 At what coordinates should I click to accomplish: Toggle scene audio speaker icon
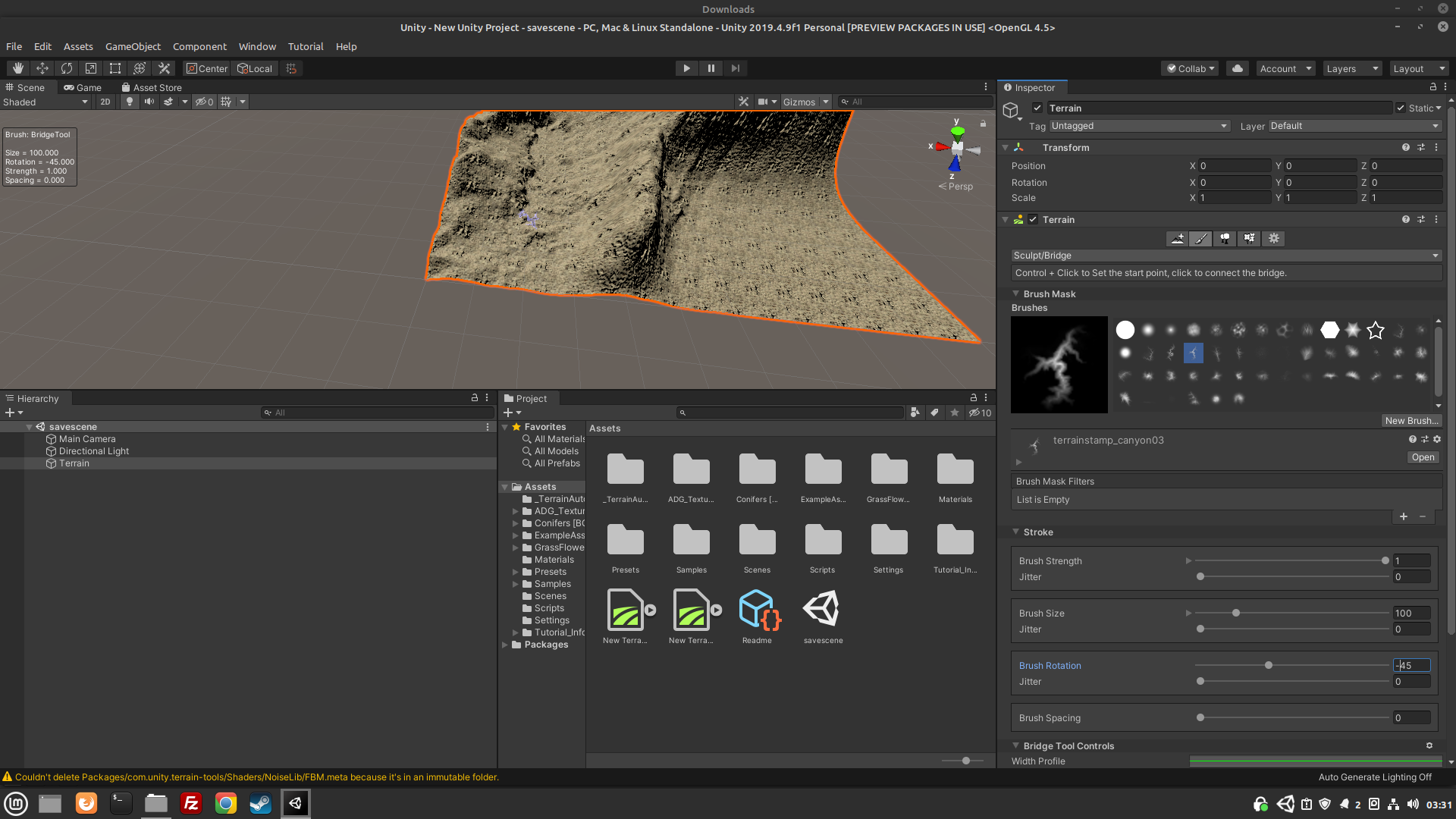149,102
